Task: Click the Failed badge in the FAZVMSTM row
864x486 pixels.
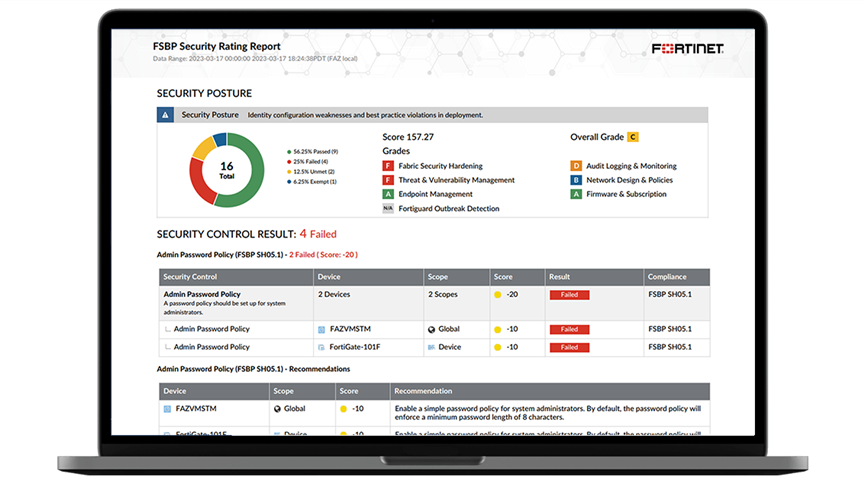Action: 569,330
